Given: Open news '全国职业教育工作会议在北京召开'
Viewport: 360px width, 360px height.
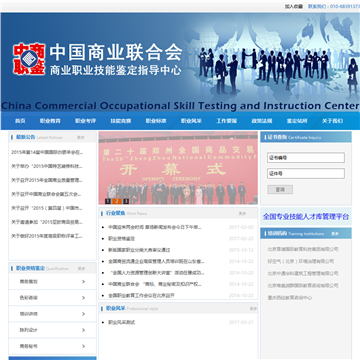Looking at the screenshot, I should coord(141,295).
